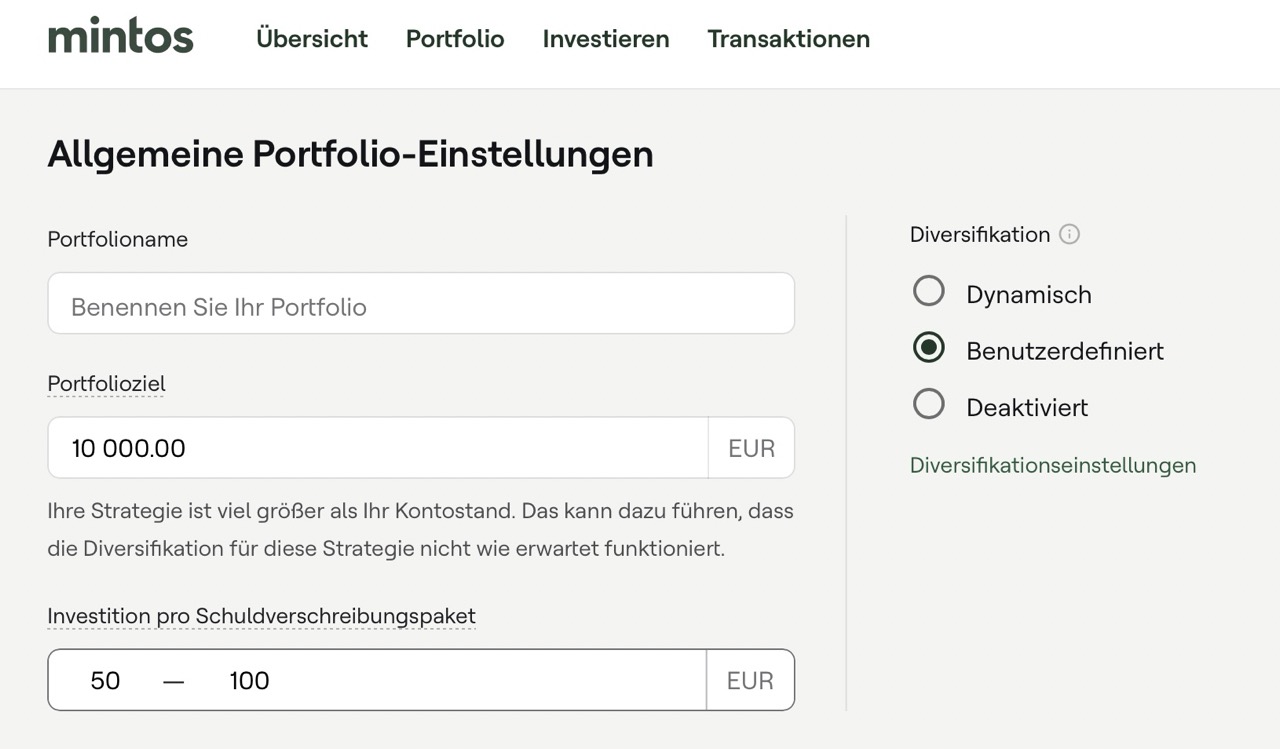Click the Mintos logo

point(120,35)
